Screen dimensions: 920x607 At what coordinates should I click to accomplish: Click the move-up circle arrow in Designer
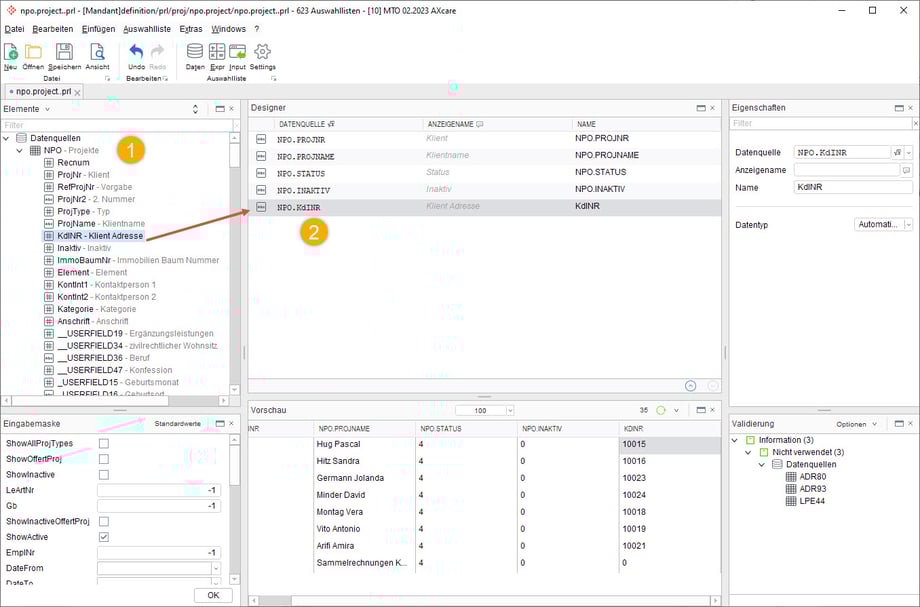coord(691,386)
